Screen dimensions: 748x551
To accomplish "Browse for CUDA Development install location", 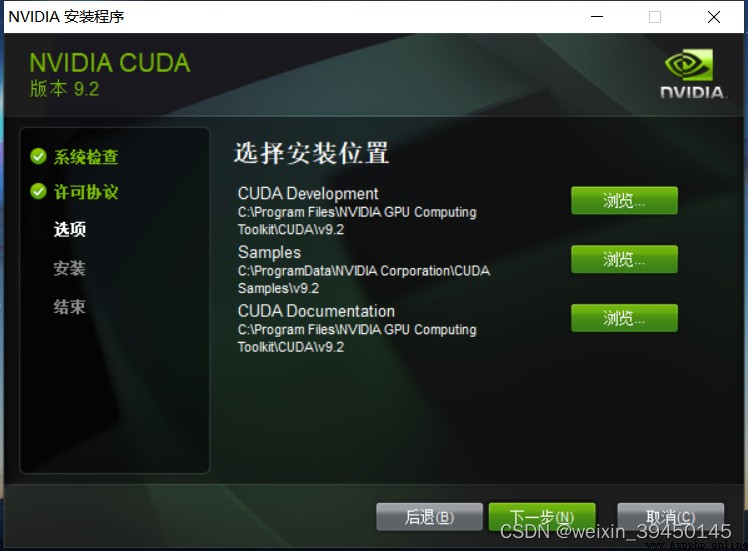I will pyautogui.click(x=624, y=200).
